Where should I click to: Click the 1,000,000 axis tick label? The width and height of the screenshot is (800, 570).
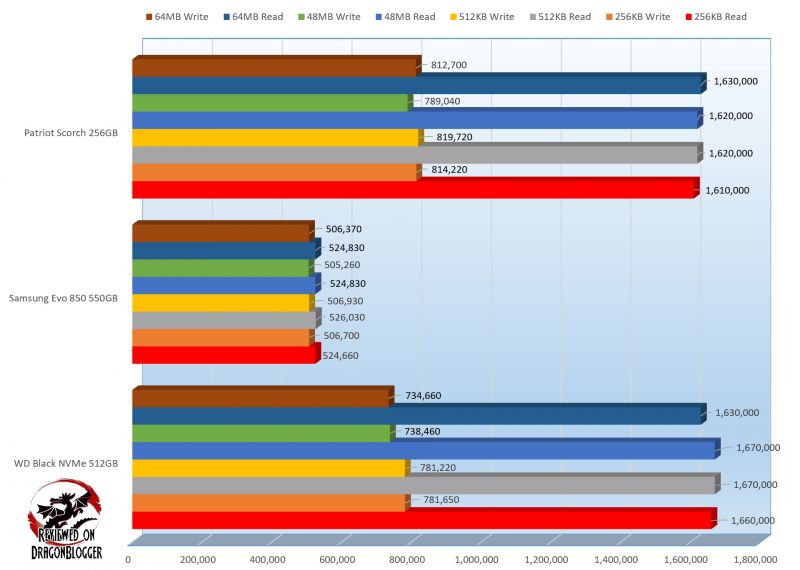click(476, 560)
